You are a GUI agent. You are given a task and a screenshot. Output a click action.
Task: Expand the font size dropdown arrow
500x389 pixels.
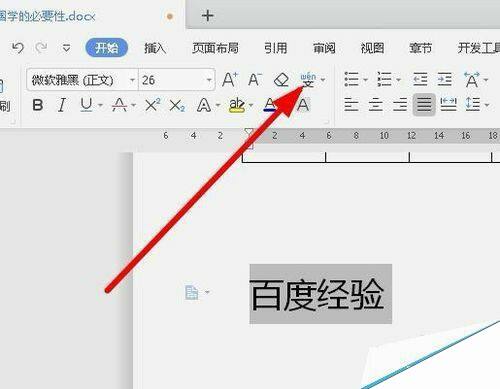pyautogui.click(x=209, y=80)
